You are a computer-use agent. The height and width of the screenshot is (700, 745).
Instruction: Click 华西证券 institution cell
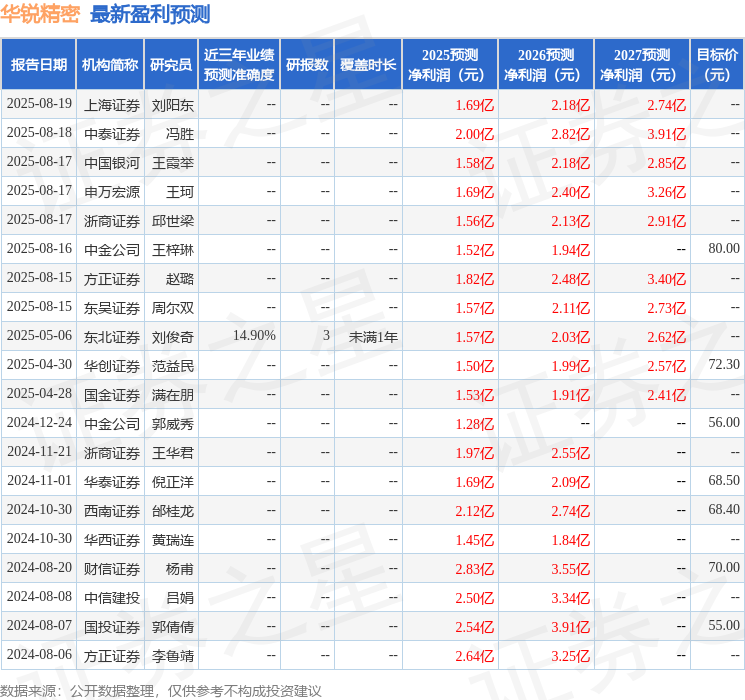point(112,540)
